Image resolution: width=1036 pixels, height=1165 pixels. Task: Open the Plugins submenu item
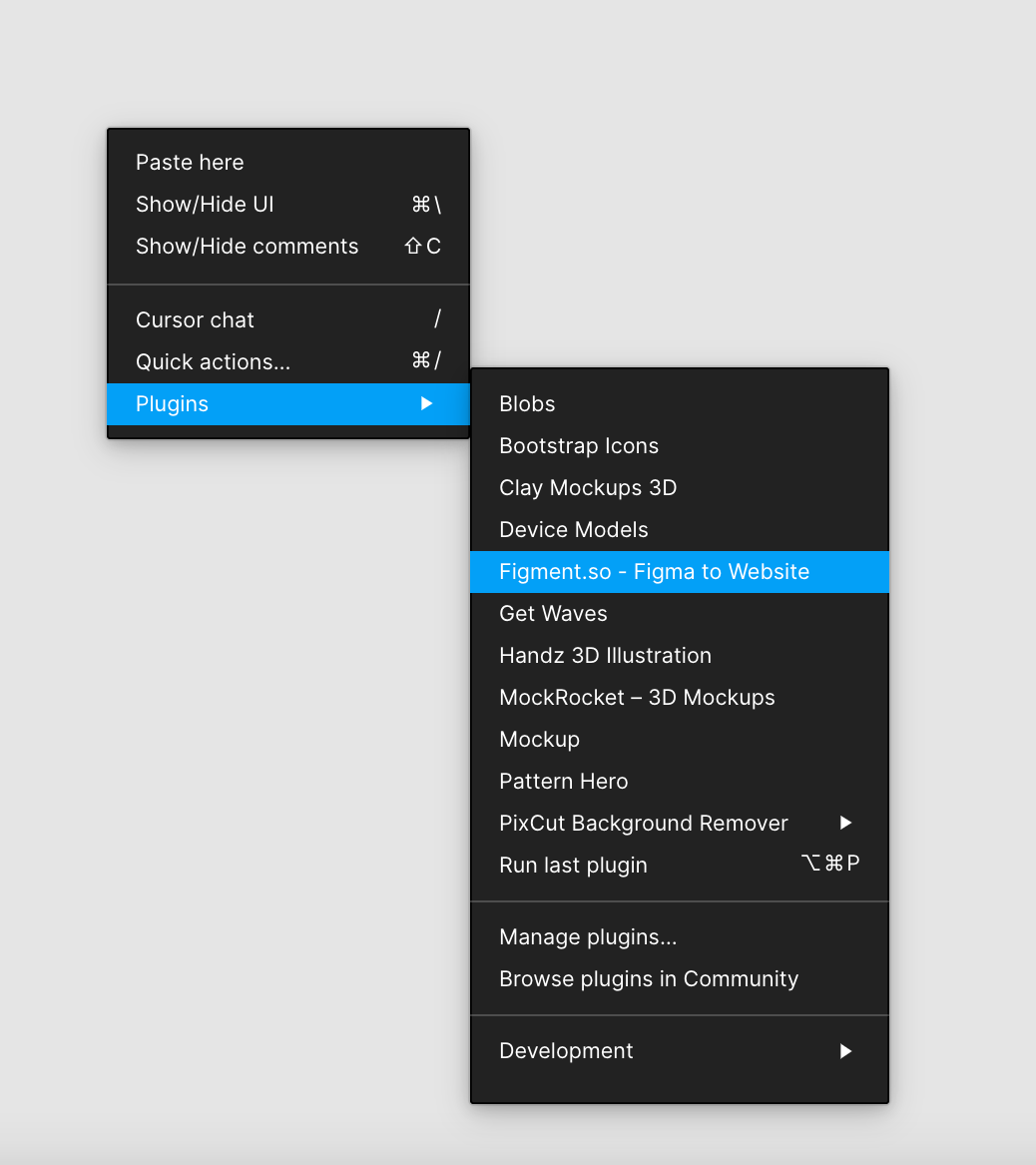288,404
